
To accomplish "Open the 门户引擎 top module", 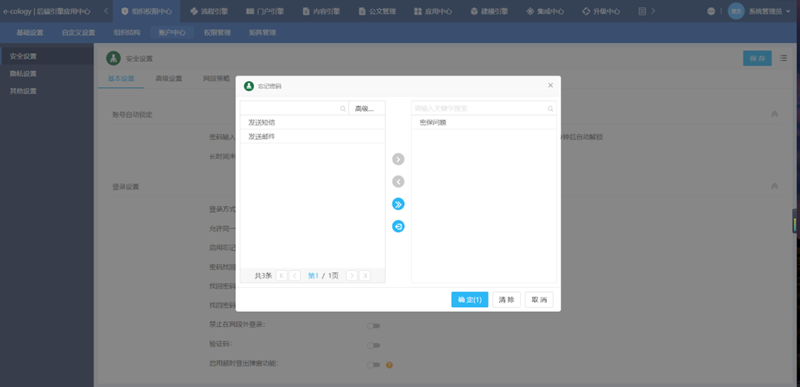I will 265,11.
